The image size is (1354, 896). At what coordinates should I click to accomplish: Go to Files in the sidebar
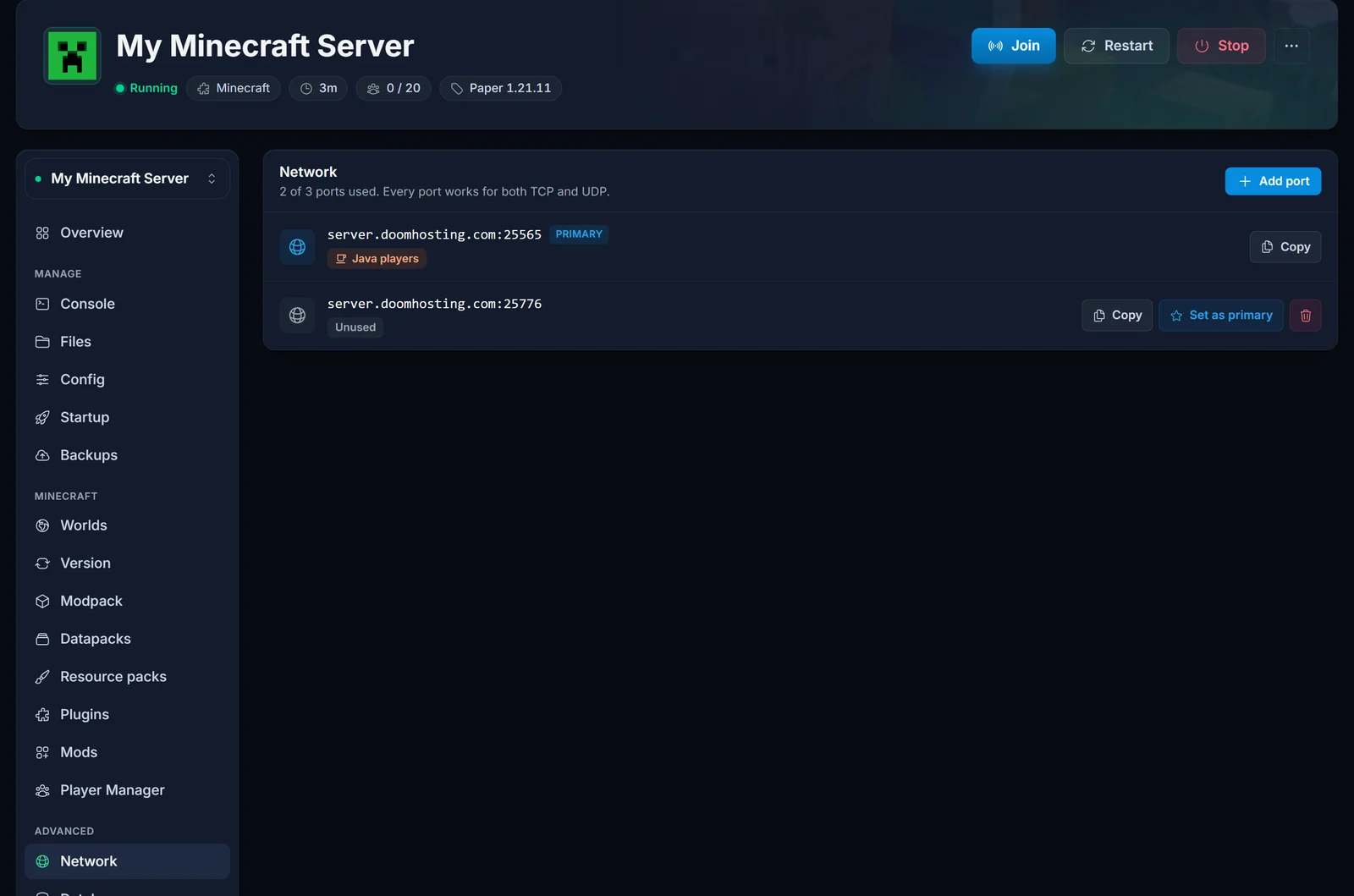click(127, 342)
